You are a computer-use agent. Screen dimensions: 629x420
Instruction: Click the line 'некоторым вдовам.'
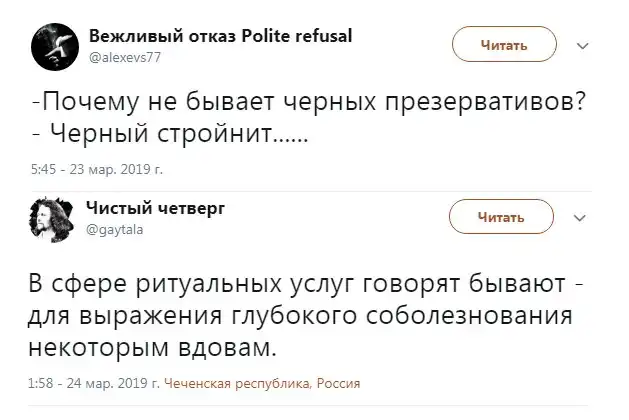[x=150, y=349]
